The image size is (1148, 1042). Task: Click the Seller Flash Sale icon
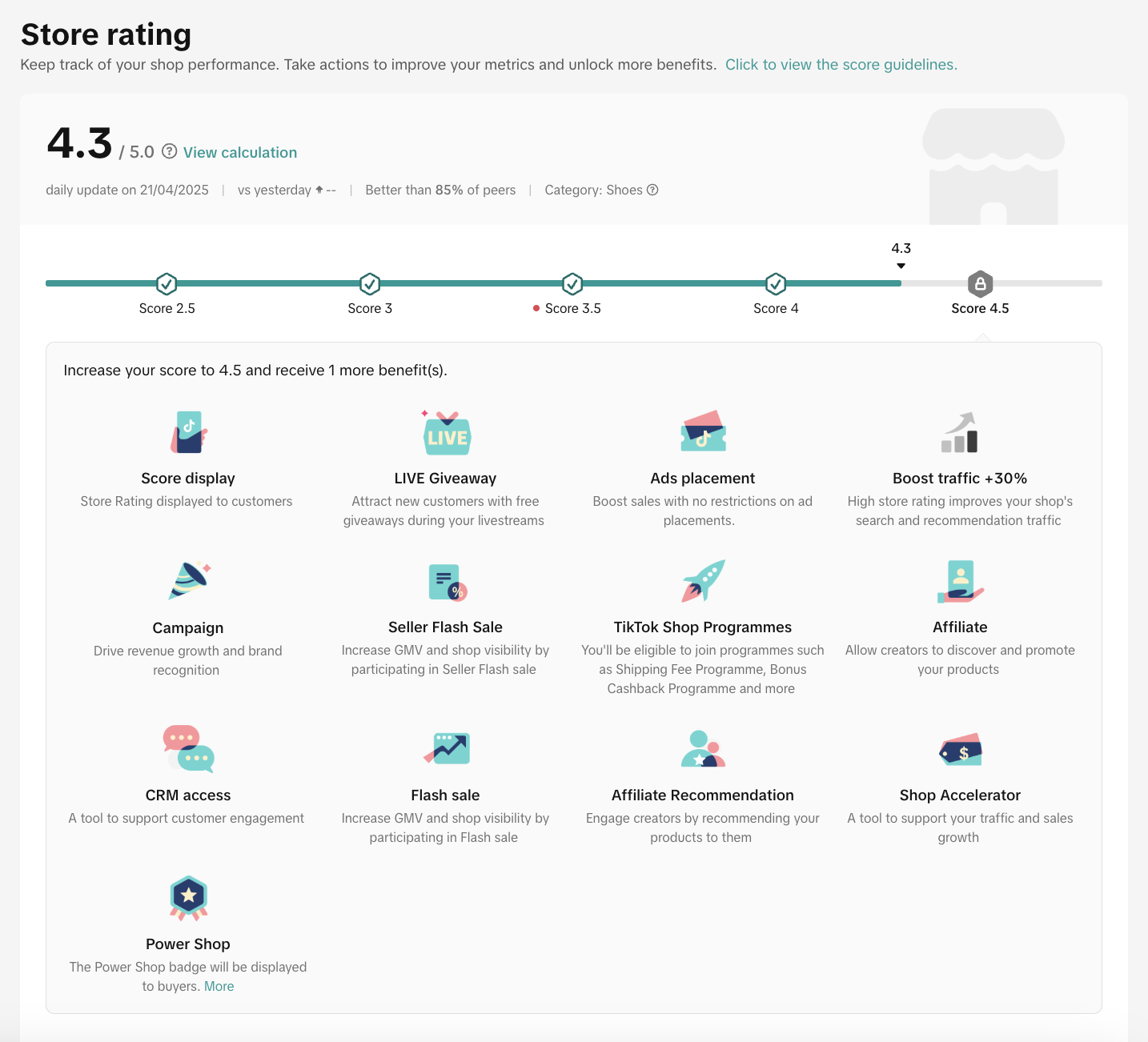[x=447, y=582]
